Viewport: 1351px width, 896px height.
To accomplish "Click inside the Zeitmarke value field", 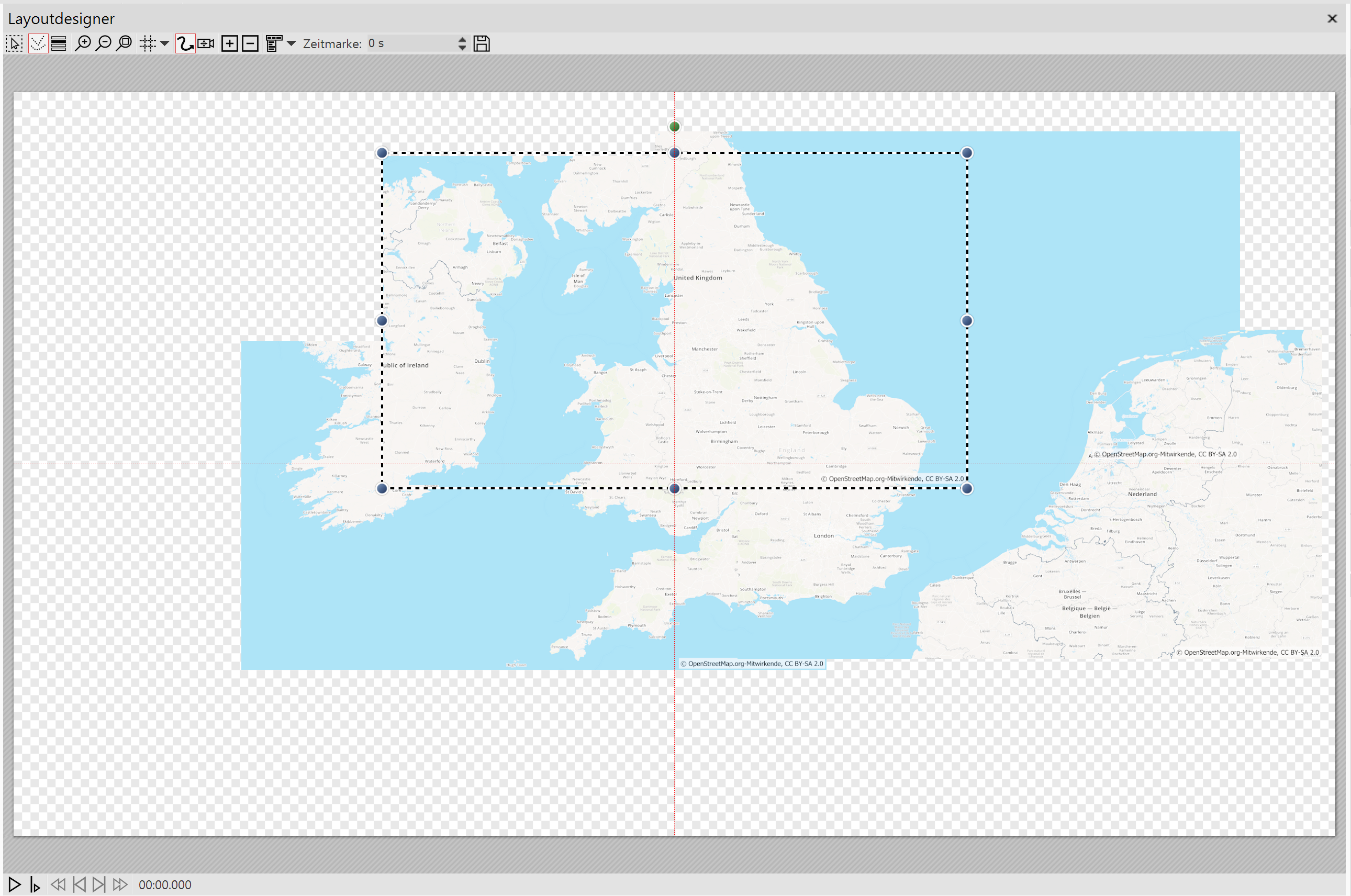I will (411, 43).
